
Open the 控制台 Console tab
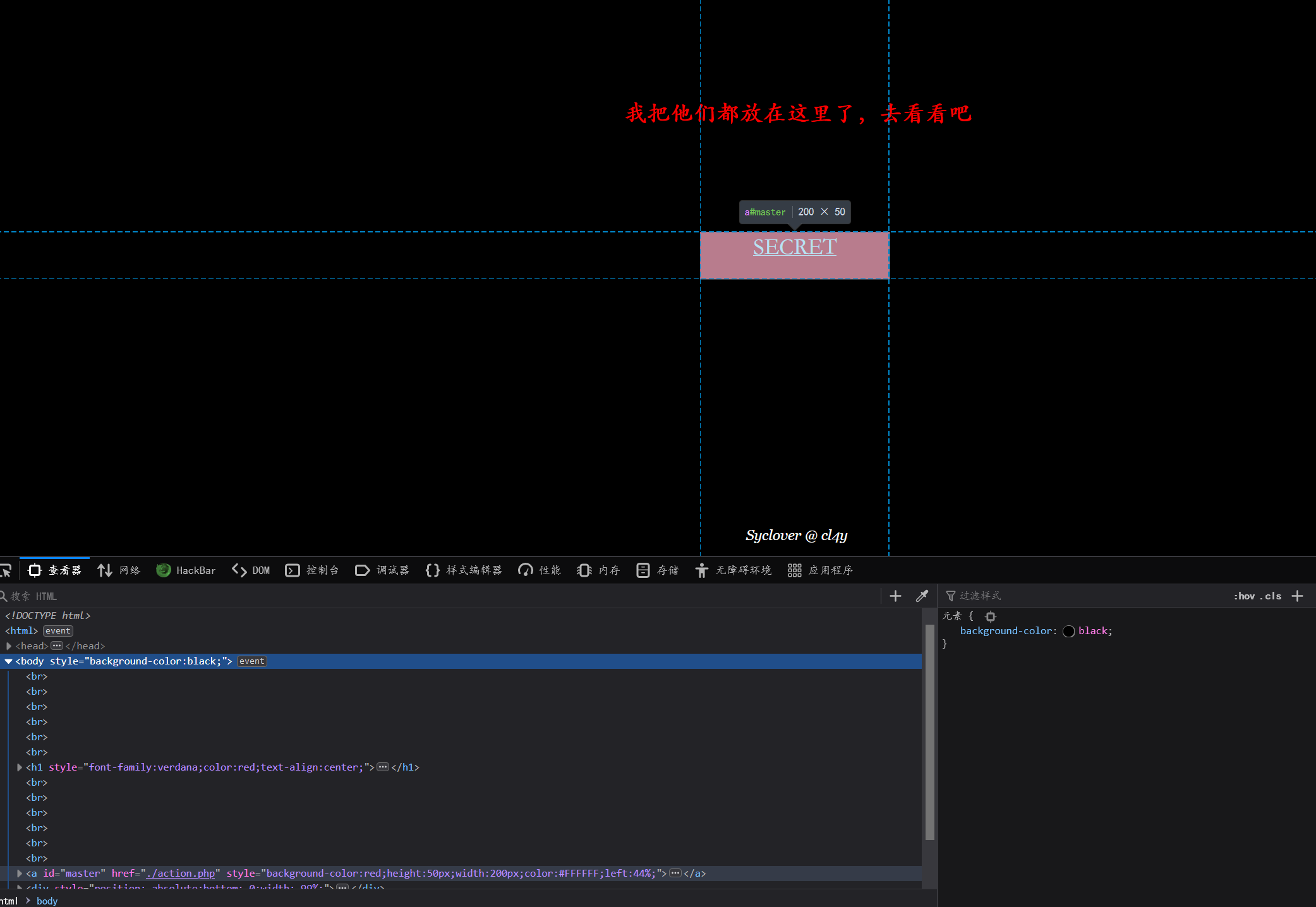[x=312, y=570]
